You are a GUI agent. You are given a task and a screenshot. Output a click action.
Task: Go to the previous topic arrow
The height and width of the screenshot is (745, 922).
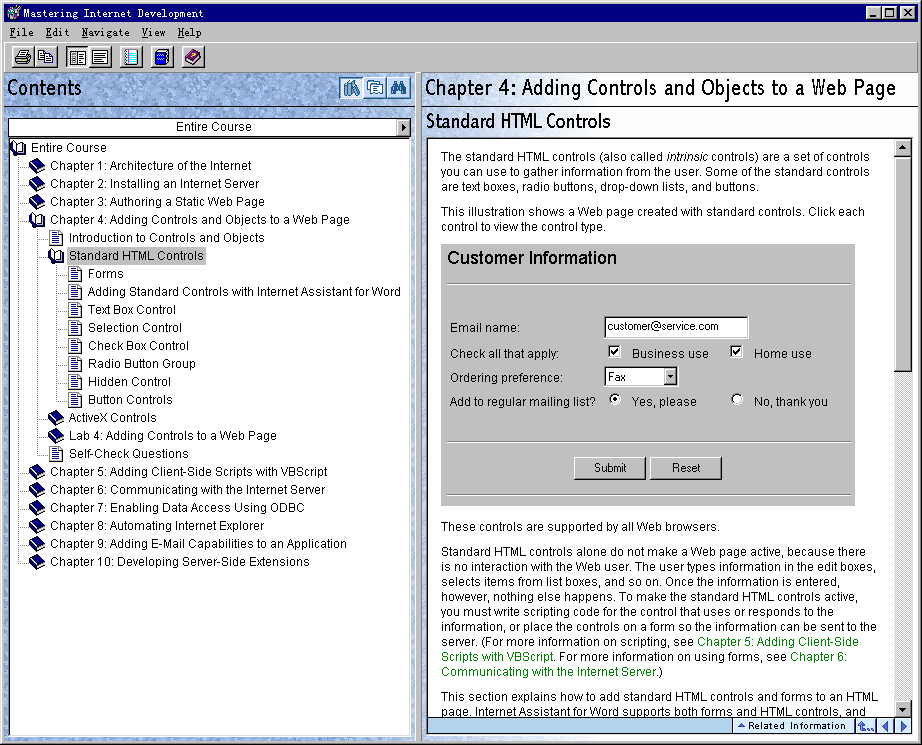pyautogui.click(x=885, y=726)
